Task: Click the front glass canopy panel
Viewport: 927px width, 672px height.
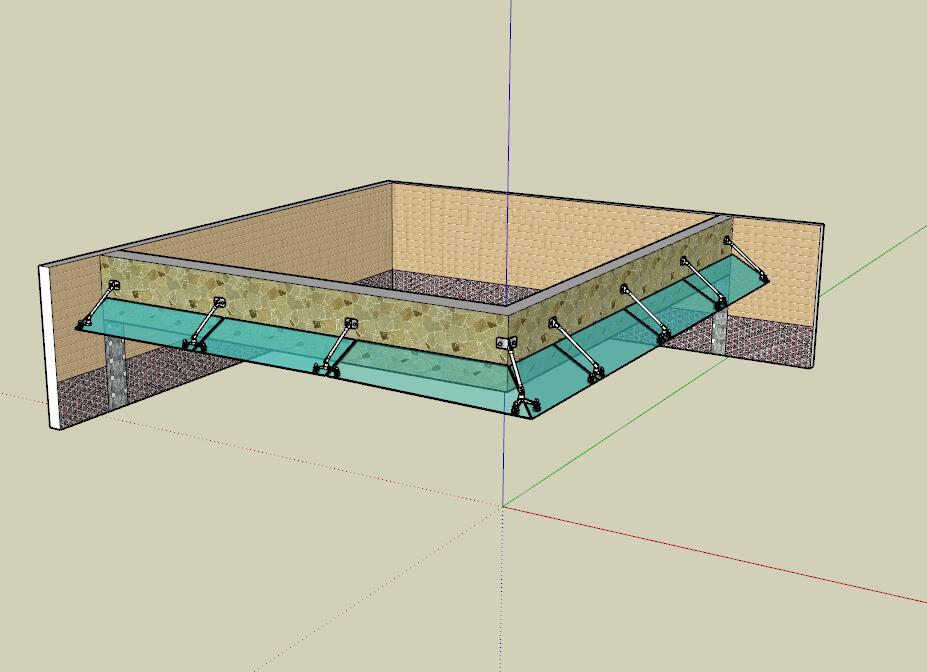Action: pyautogui.click(x=400, y=370)
